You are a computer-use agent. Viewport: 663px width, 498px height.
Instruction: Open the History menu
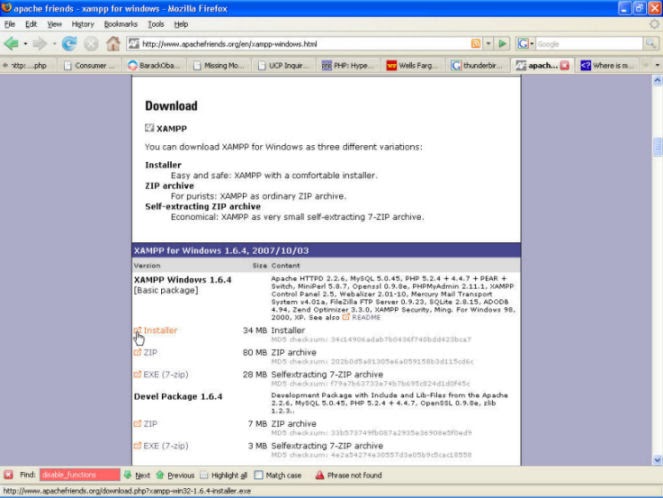click(83, 24)
